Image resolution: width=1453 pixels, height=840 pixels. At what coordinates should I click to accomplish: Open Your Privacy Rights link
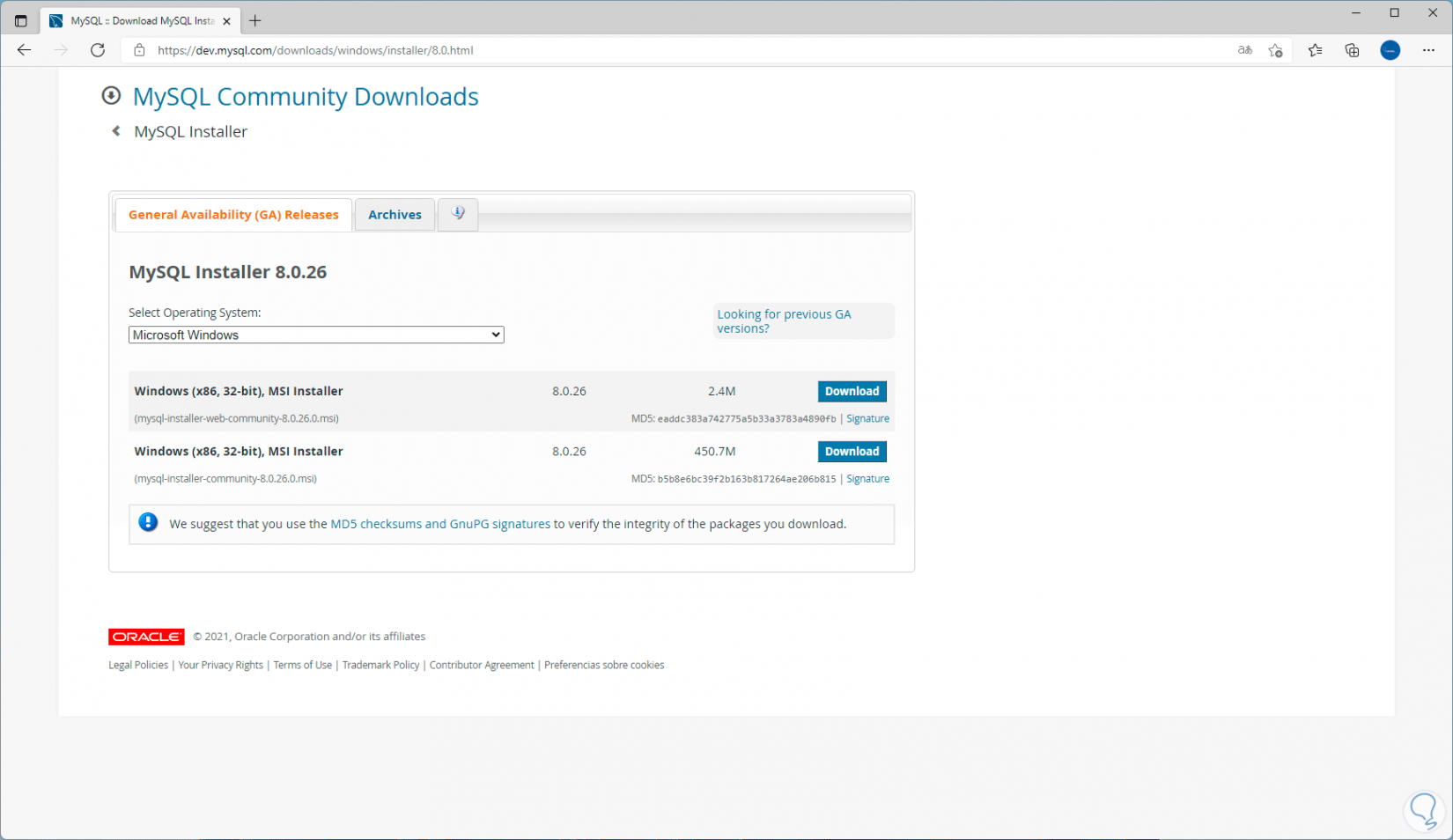pyautogui.click(x=220, y=665)
